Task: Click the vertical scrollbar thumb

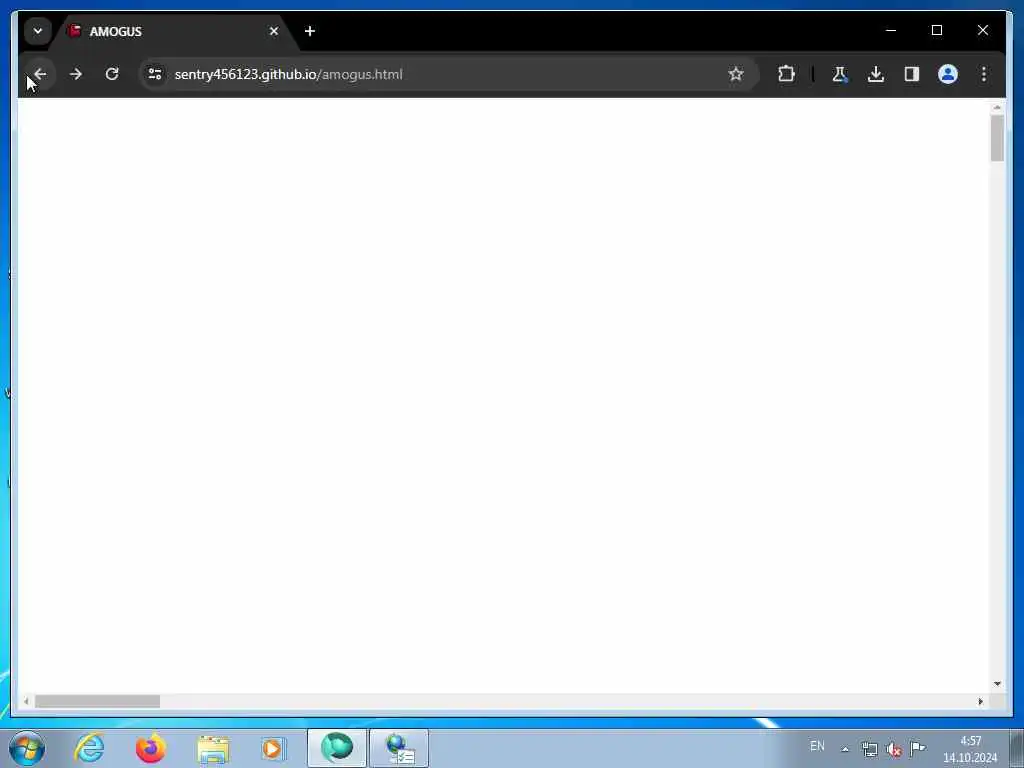Action: (x=997, y=138)
